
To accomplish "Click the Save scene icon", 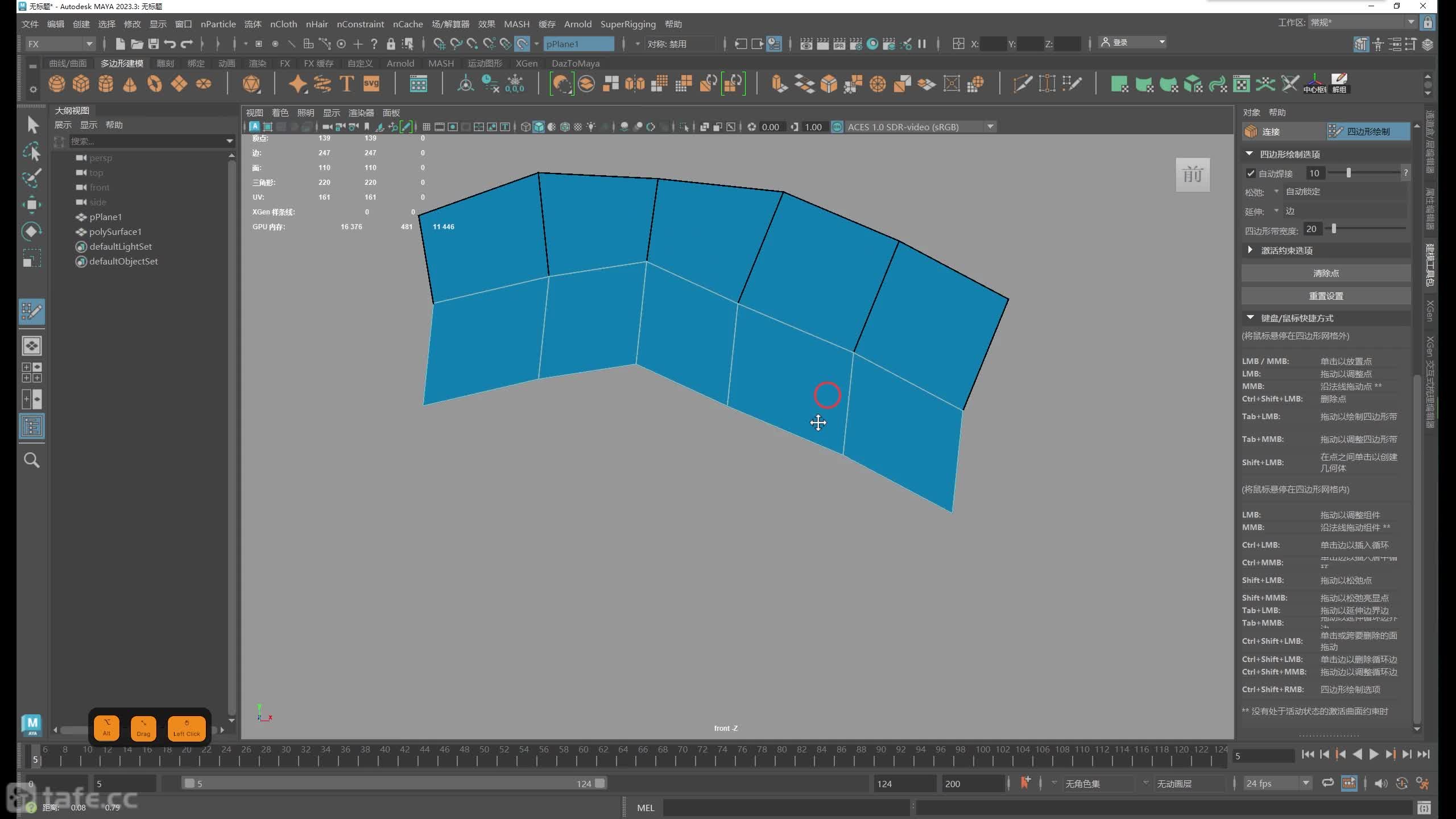I will point(154,44).
